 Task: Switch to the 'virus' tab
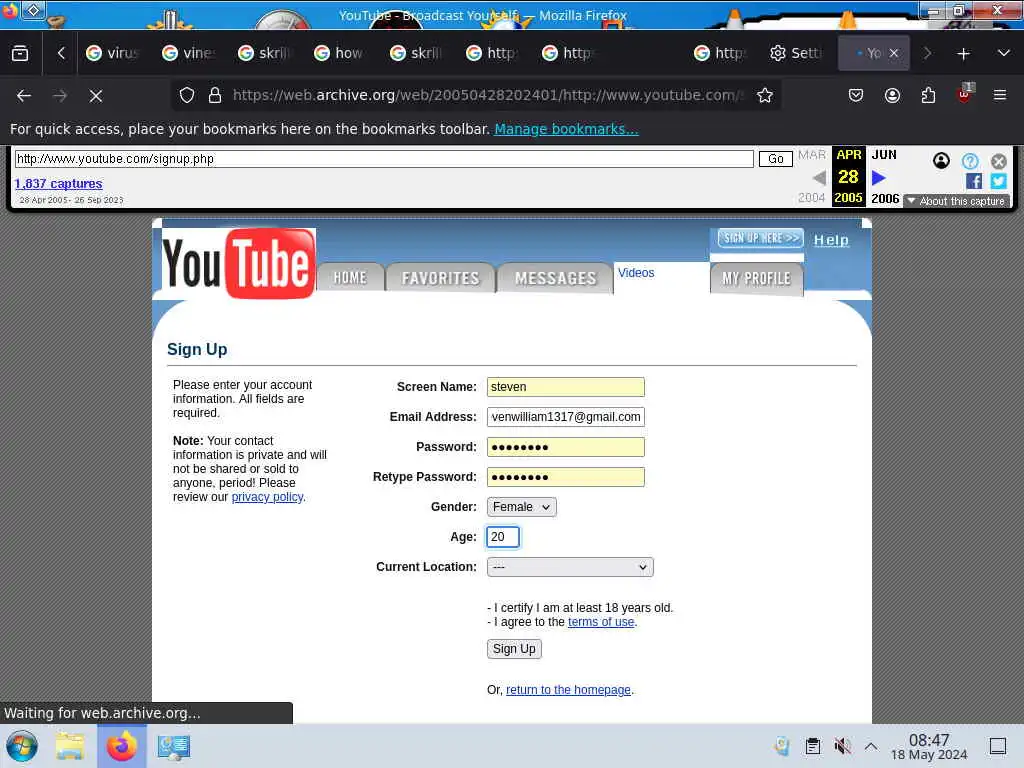pyautogui.click(x=113, y=53)
